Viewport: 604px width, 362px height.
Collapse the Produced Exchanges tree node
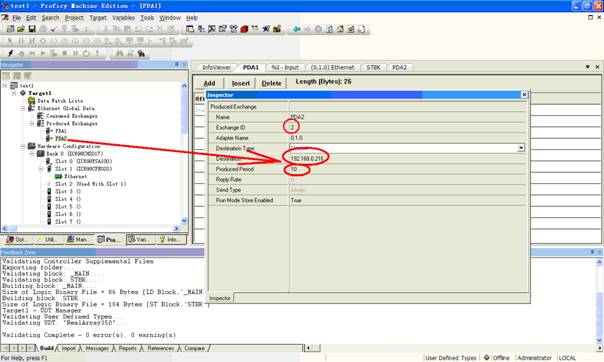click(x=32, y=124)
